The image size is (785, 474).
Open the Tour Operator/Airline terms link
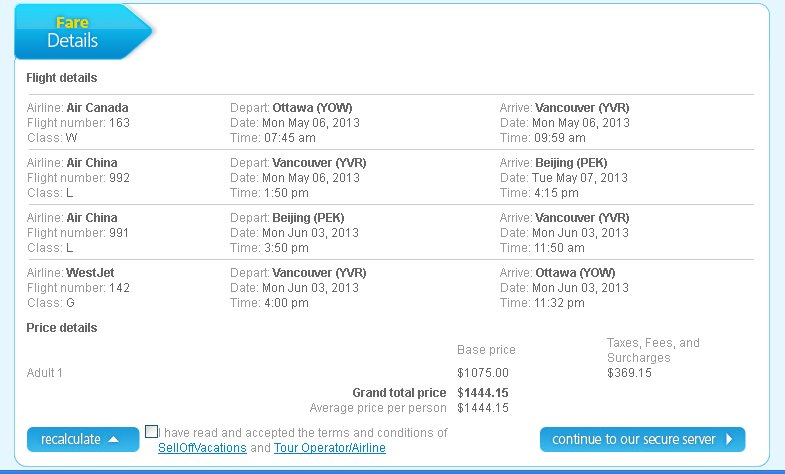tap(329, 447)
